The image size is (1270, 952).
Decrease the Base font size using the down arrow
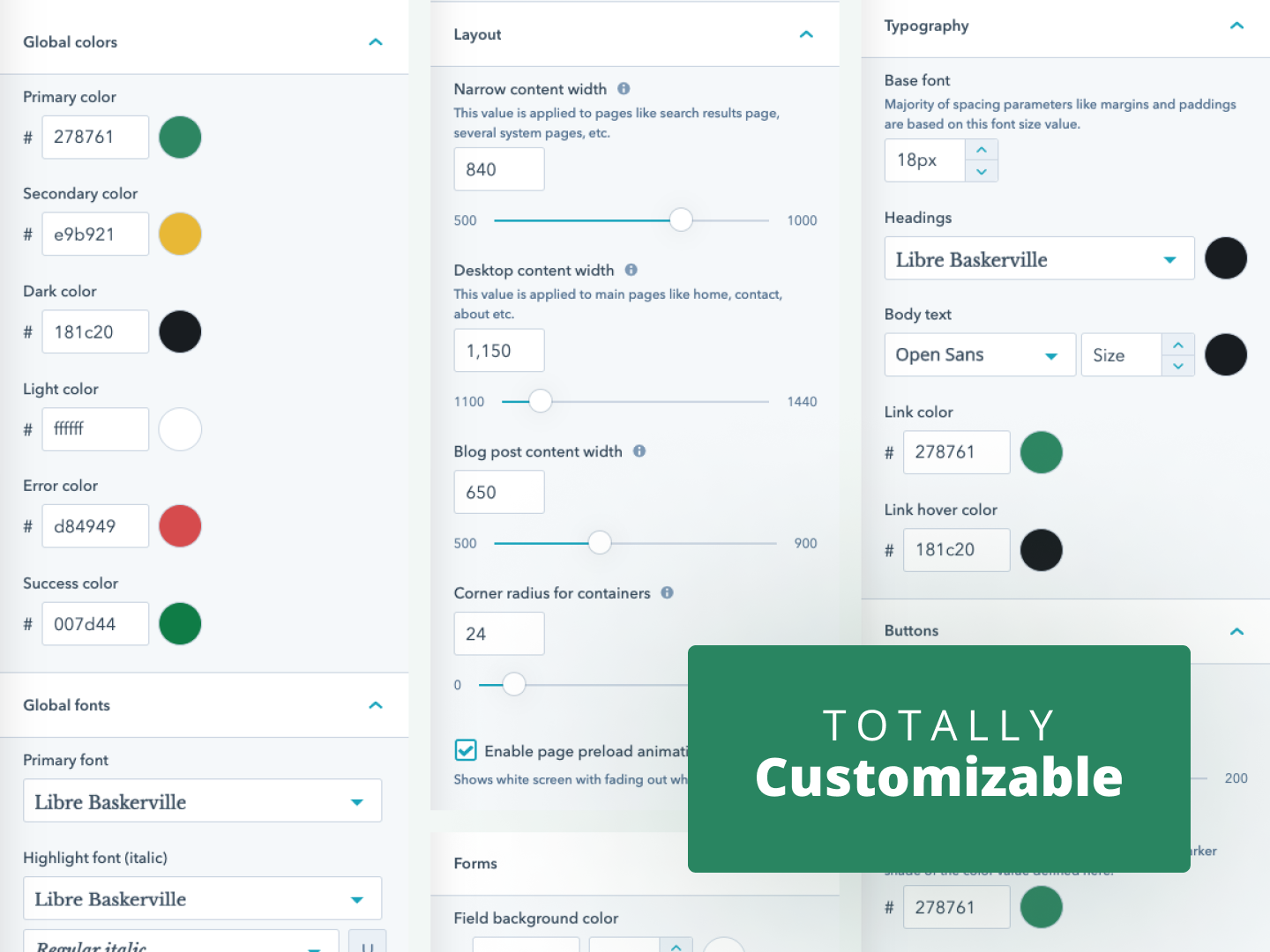pos(982,172)
